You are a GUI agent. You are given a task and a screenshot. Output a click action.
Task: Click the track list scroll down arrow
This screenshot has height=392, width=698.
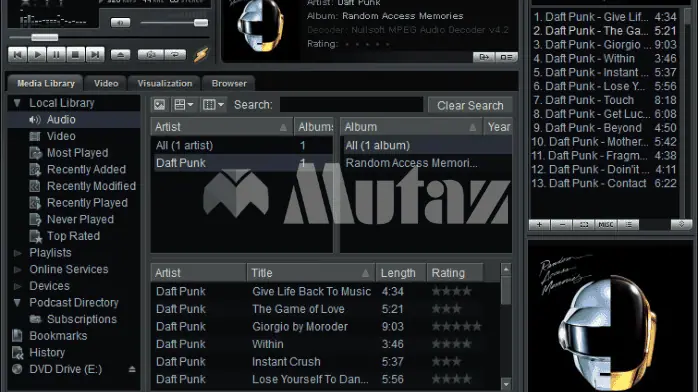tap(506, 384)
